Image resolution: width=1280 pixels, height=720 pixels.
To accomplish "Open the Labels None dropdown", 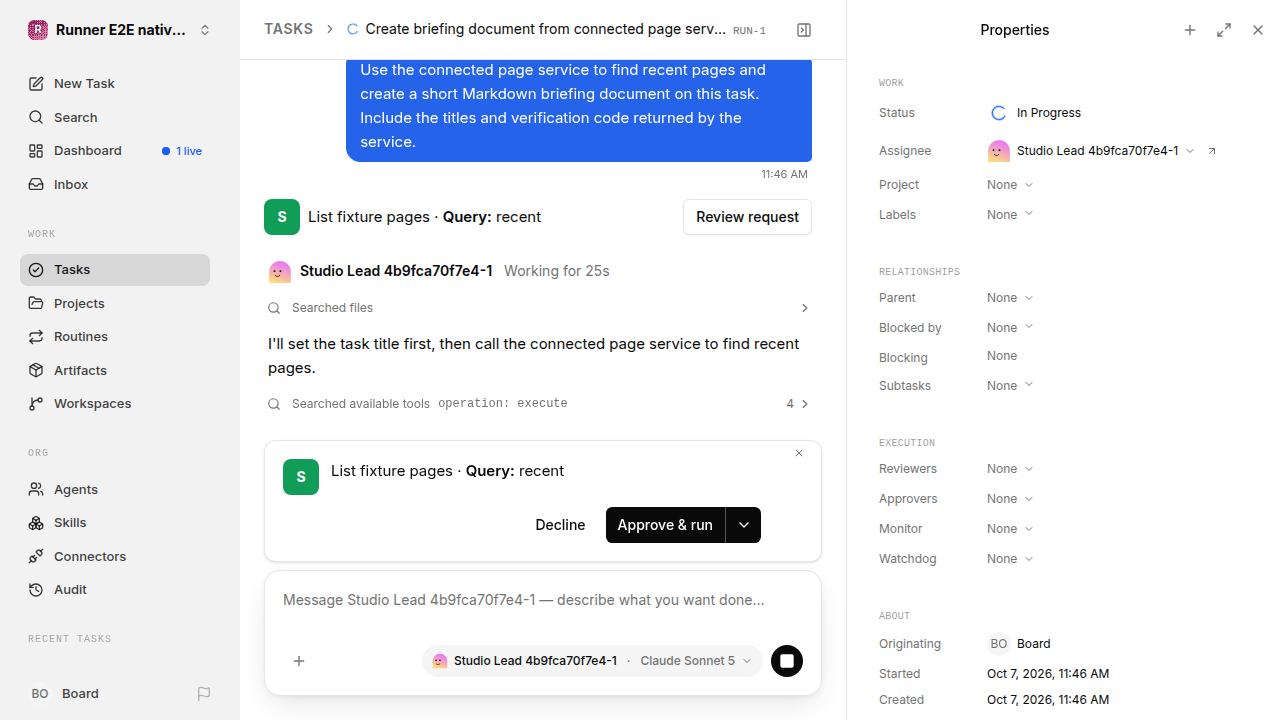I will pyautogui.click(x=1010, y=215).
